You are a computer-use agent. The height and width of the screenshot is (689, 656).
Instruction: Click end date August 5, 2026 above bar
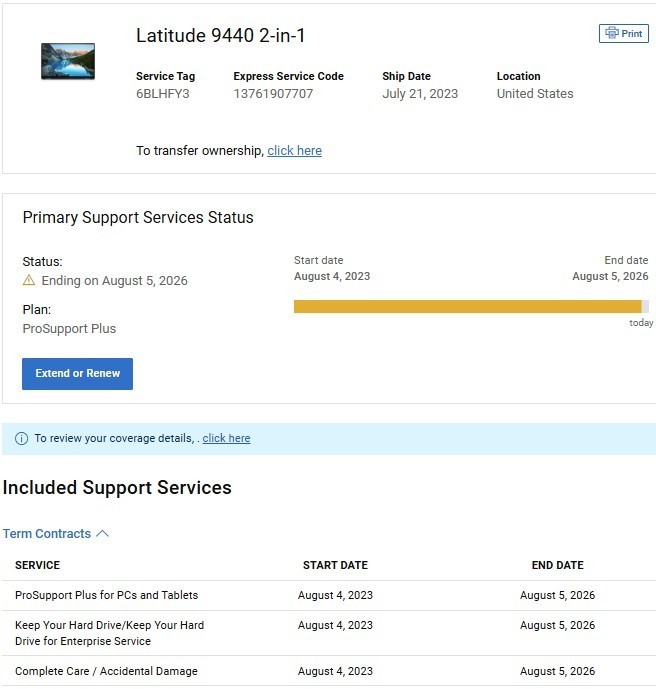(x=610, y=276)
